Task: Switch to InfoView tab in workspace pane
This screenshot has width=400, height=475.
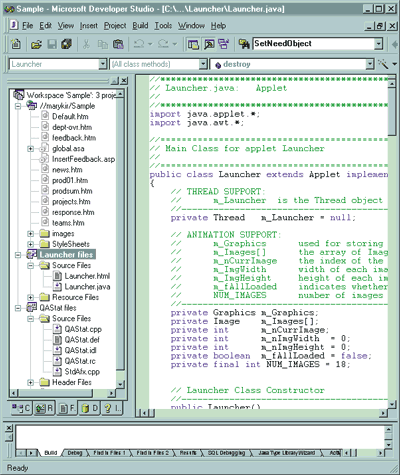Action: click(x=112, y=408)
